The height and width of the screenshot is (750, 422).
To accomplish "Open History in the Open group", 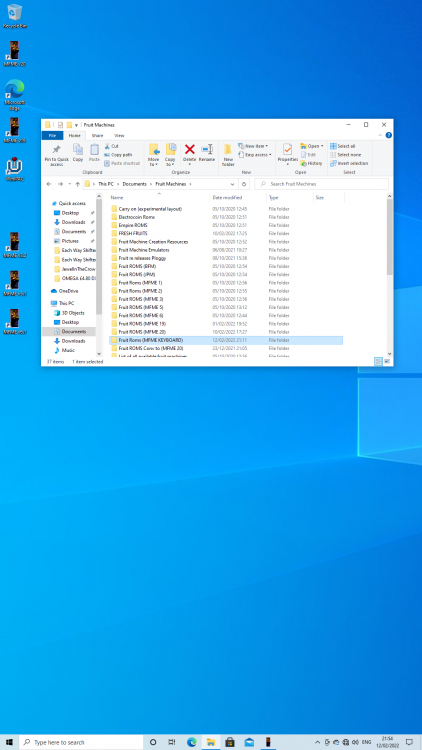I will point(311,163).
